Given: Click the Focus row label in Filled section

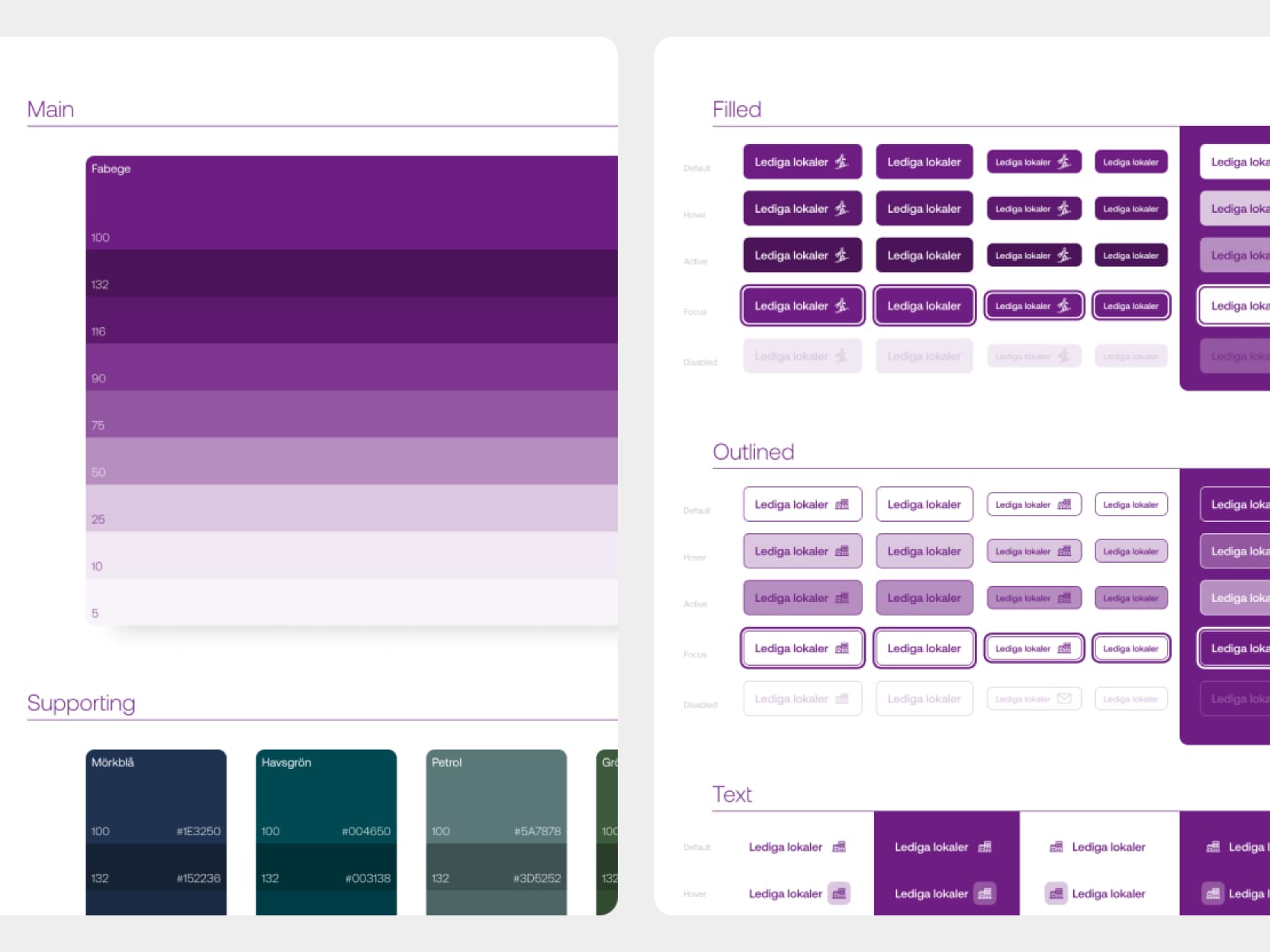Looking at the screenshot, I should [695, 312].
